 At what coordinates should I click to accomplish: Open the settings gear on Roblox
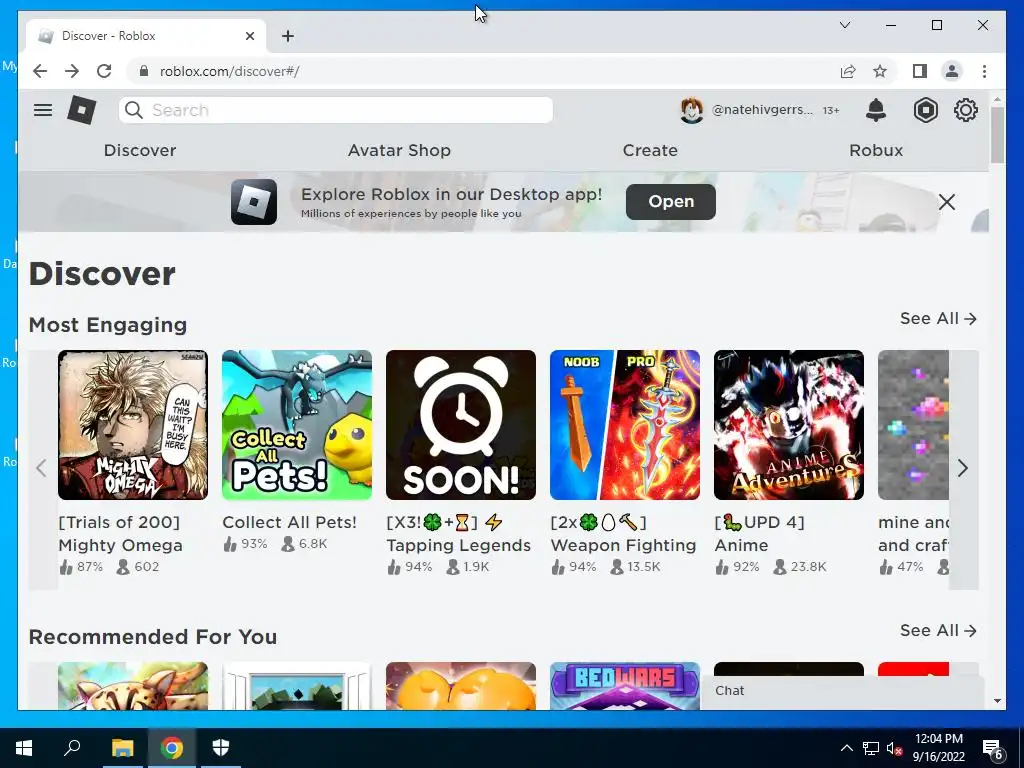pos(965,110)
